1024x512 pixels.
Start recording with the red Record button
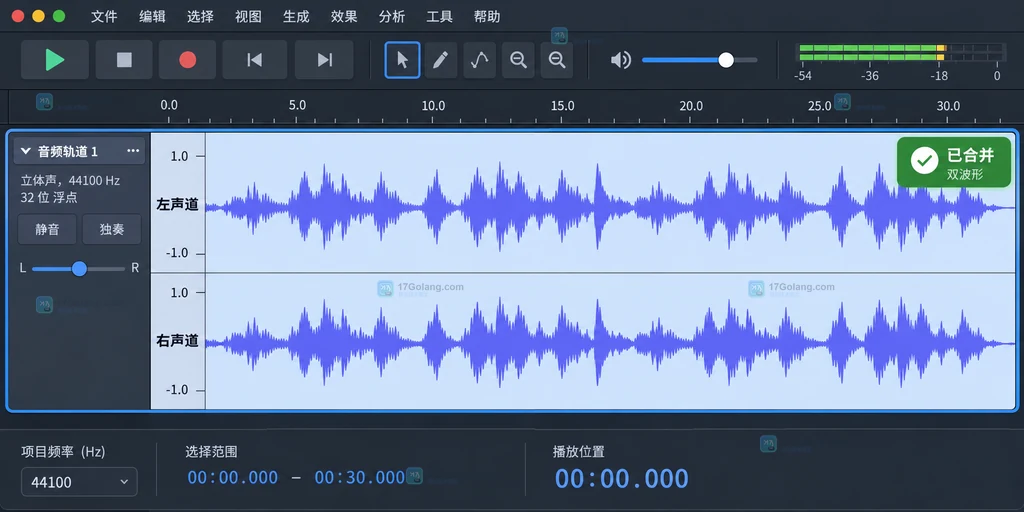coord(187,60)
